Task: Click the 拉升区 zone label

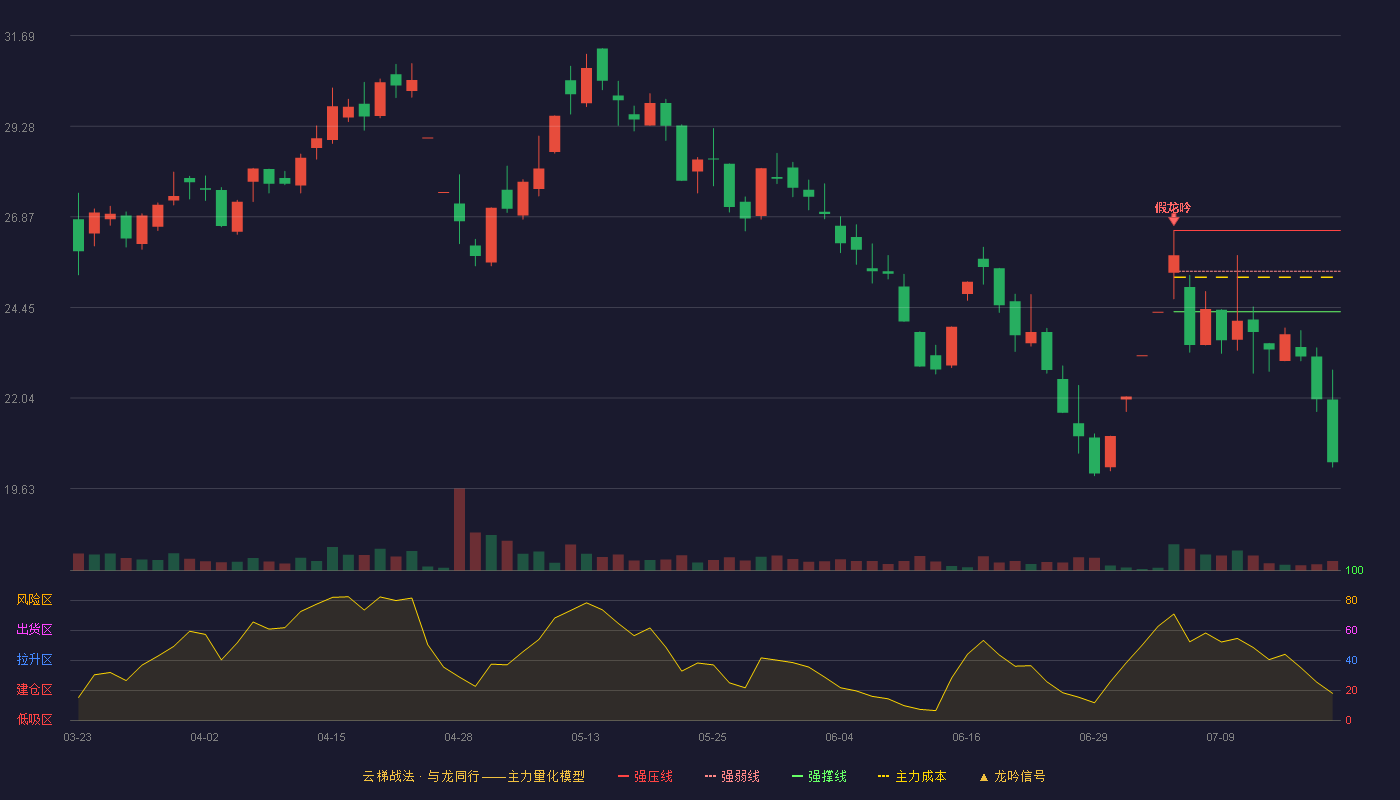Action: [x=34, y=660]
